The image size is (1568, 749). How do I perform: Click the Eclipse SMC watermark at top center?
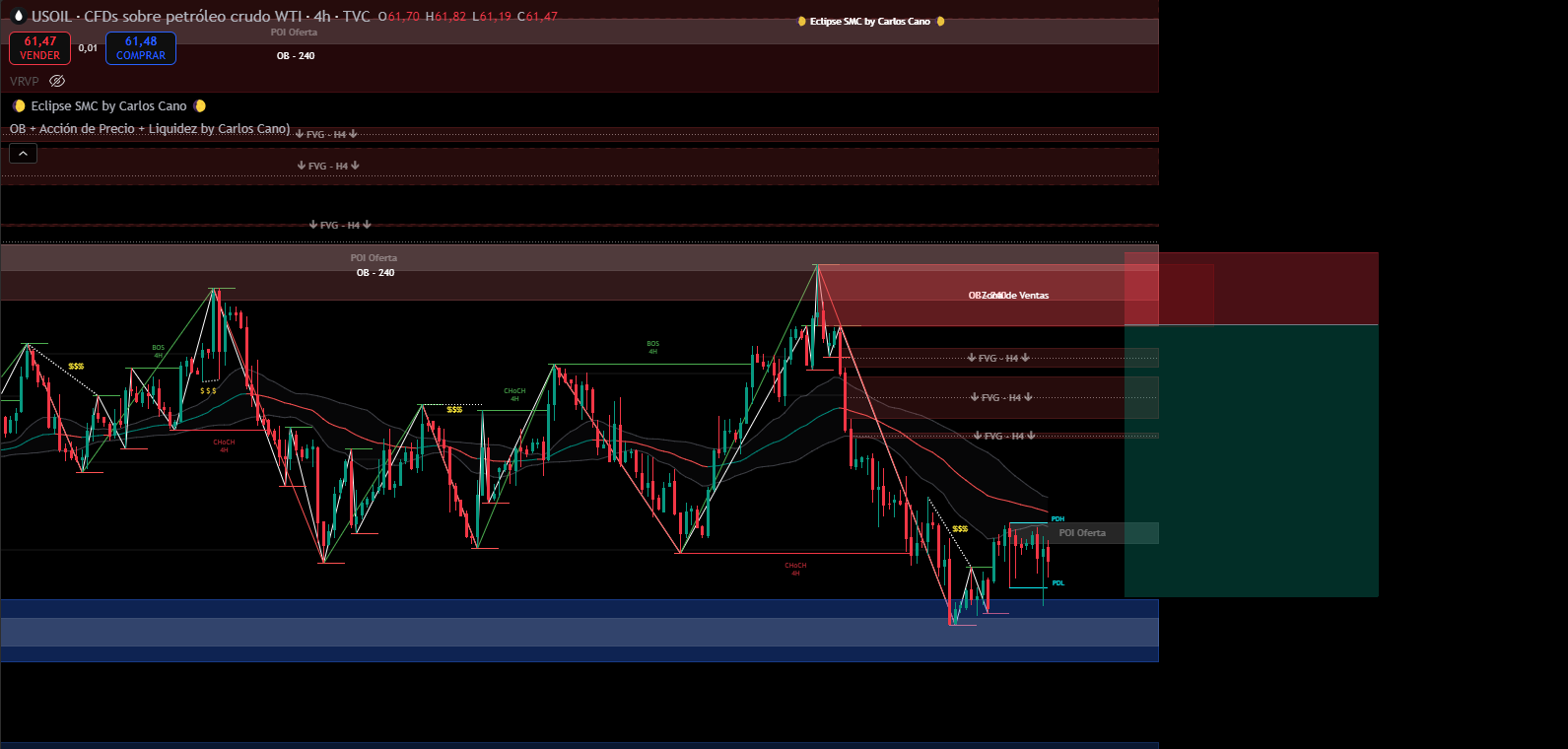(870, 22)
